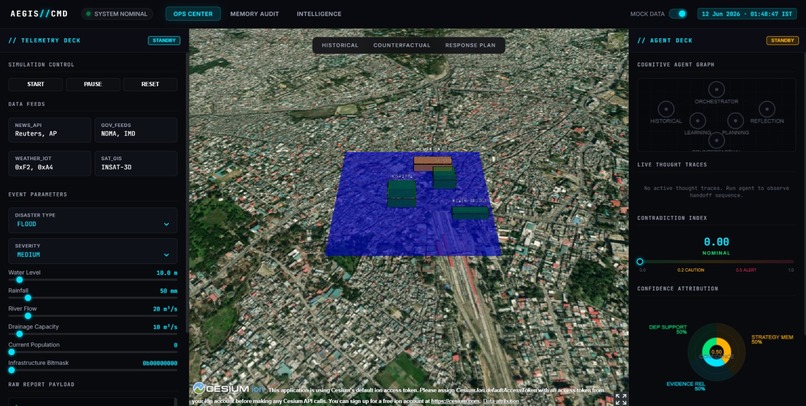Click the Medium severity dropdown chevron
The width and height of the screenshot is (806, 406).
tap(166, 255)
